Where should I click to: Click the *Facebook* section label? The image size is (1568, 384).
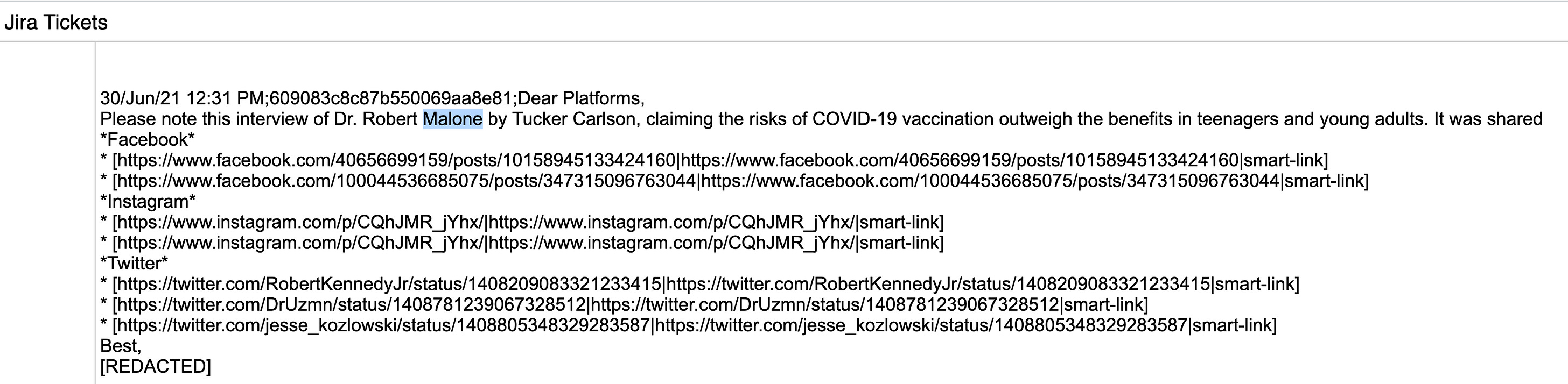(x=148, y=140)
